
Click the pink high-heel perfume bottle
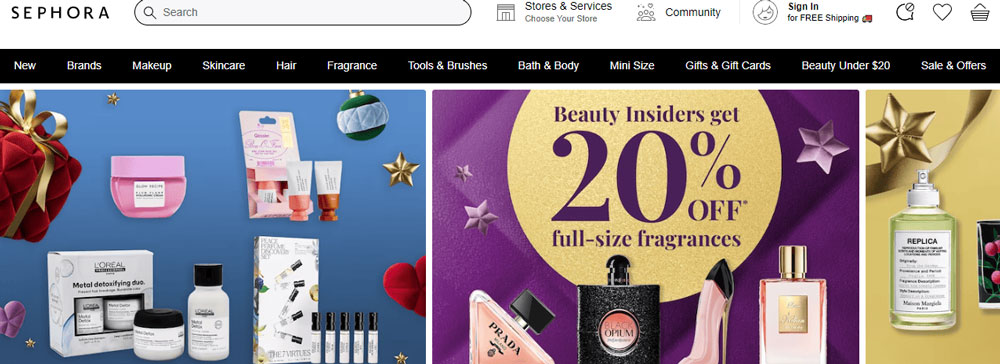[707, 312]
